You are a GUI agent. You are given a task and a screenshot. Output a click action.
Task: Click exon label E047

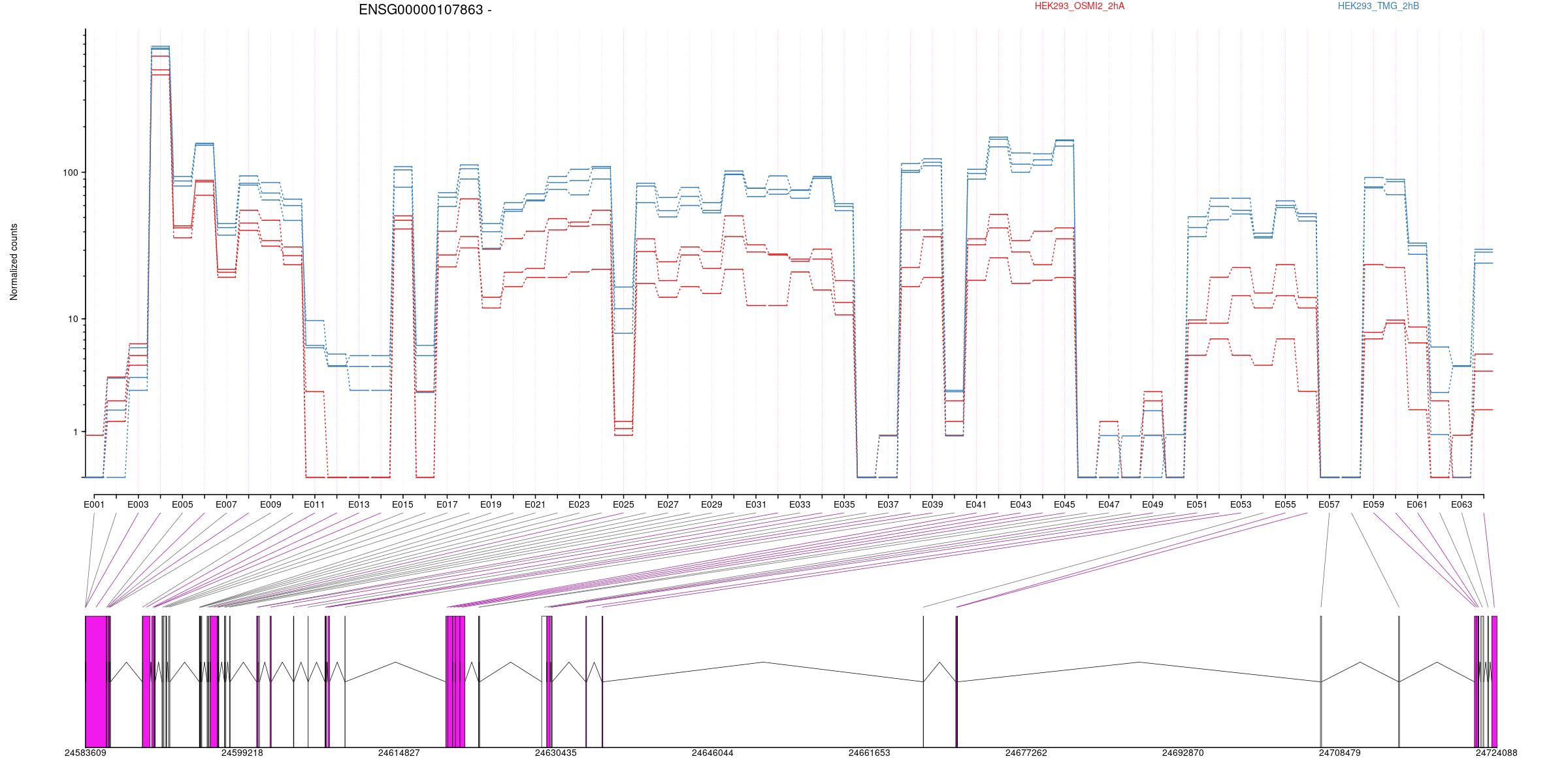pyautogui.click(x=1109, y=504)
